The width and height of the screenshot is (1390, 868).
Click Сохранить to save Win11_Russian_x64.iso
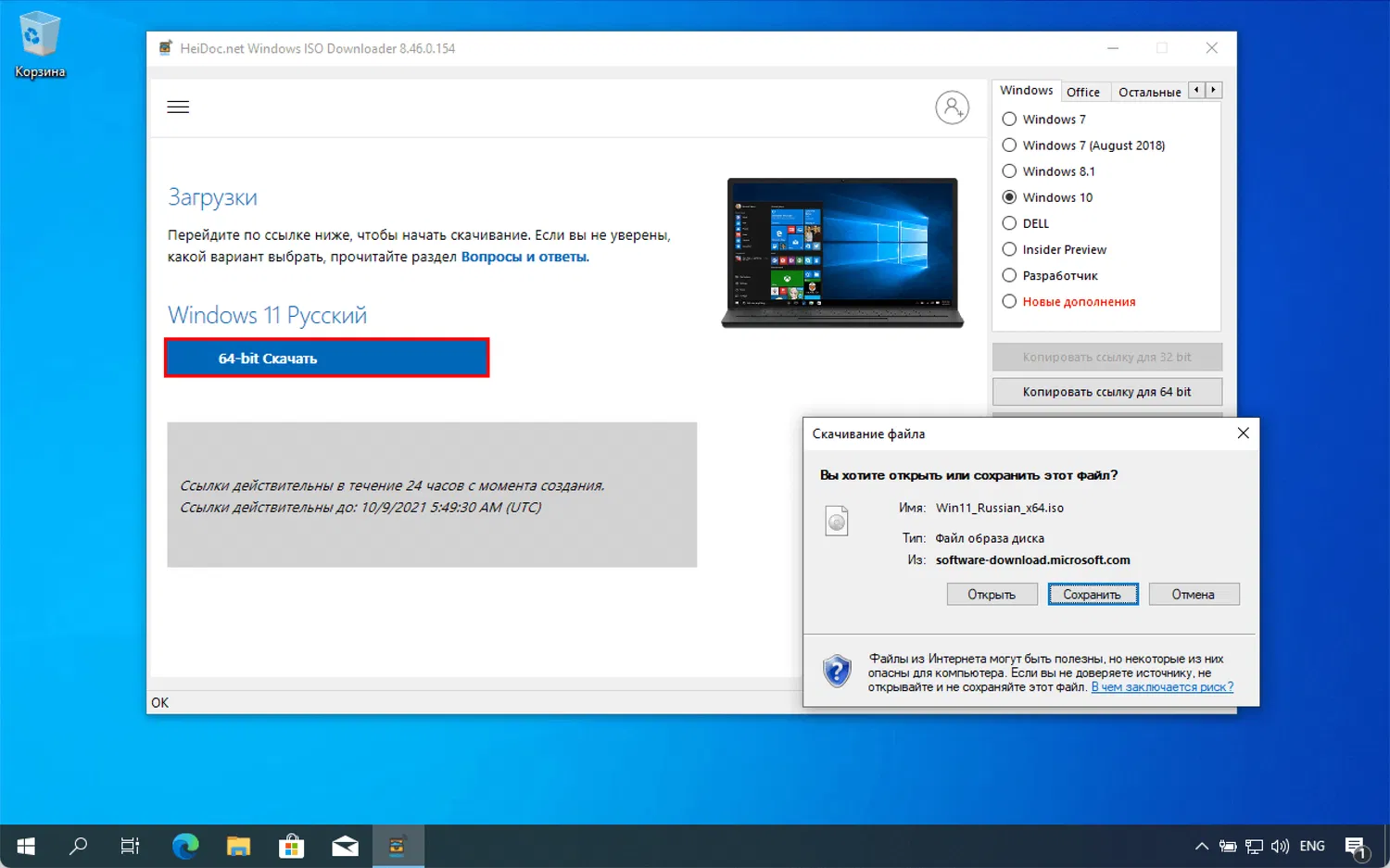tap(1093, 594)
